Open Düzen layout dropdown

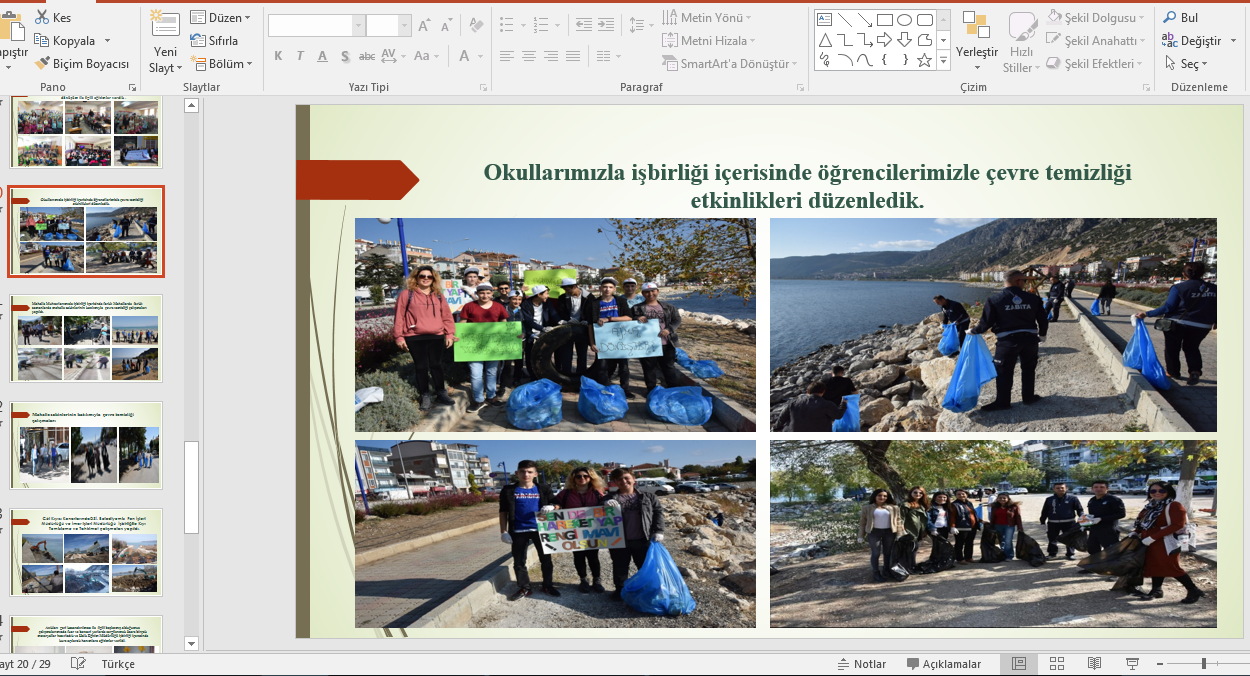click(x=221, y=17)
